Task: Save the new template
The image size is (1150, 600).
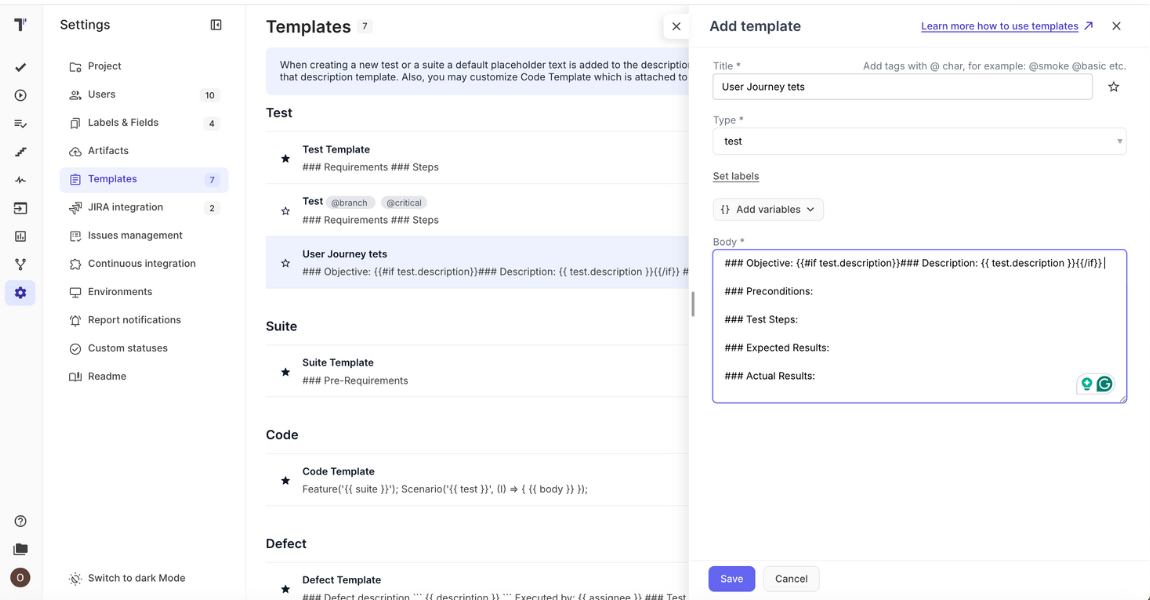Action: (731, 578)
